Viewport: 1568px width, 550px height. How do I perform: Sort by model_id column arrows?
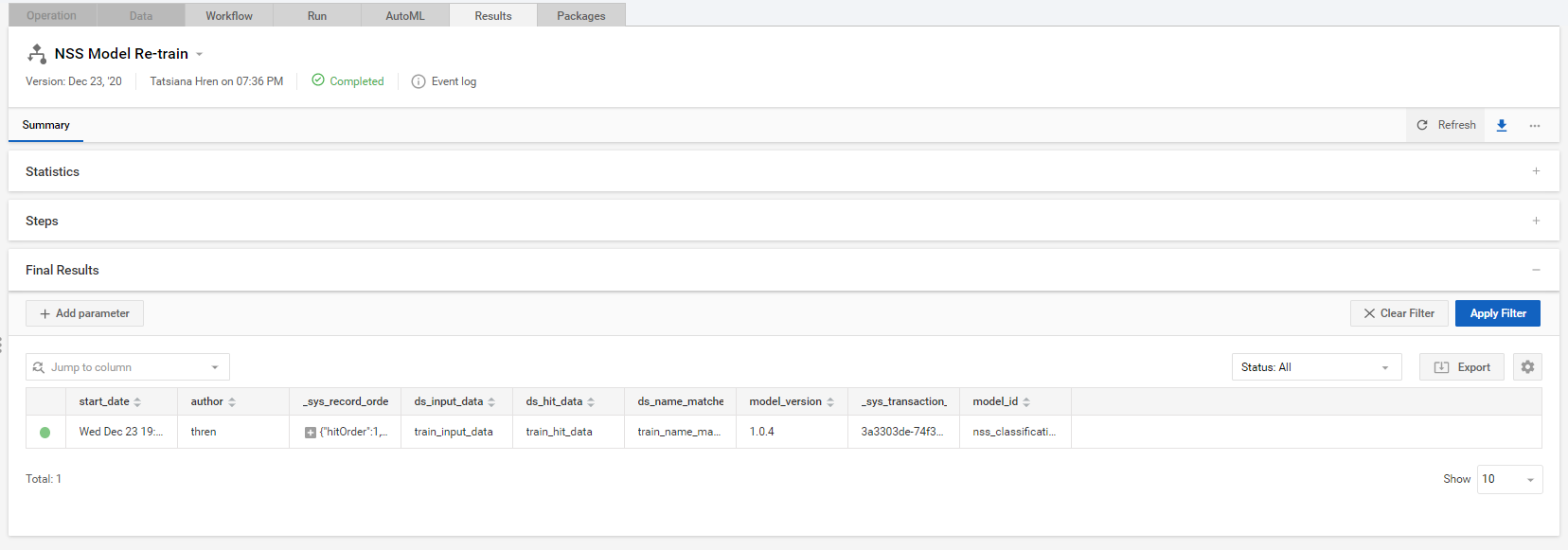pos(1026,402)
